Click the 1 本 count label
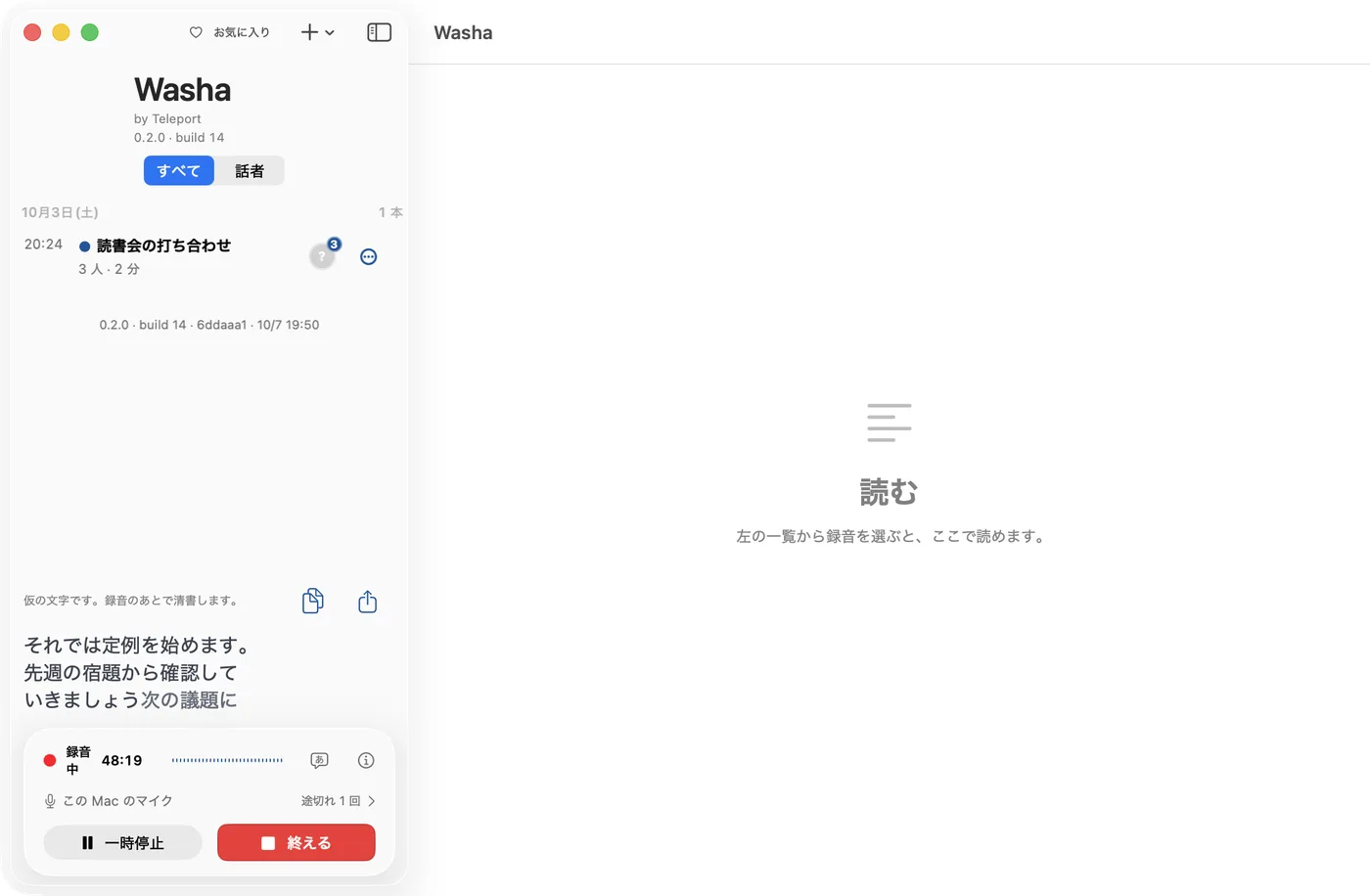This screenshot has height=896, width=1370. click(x=390, y=212)
